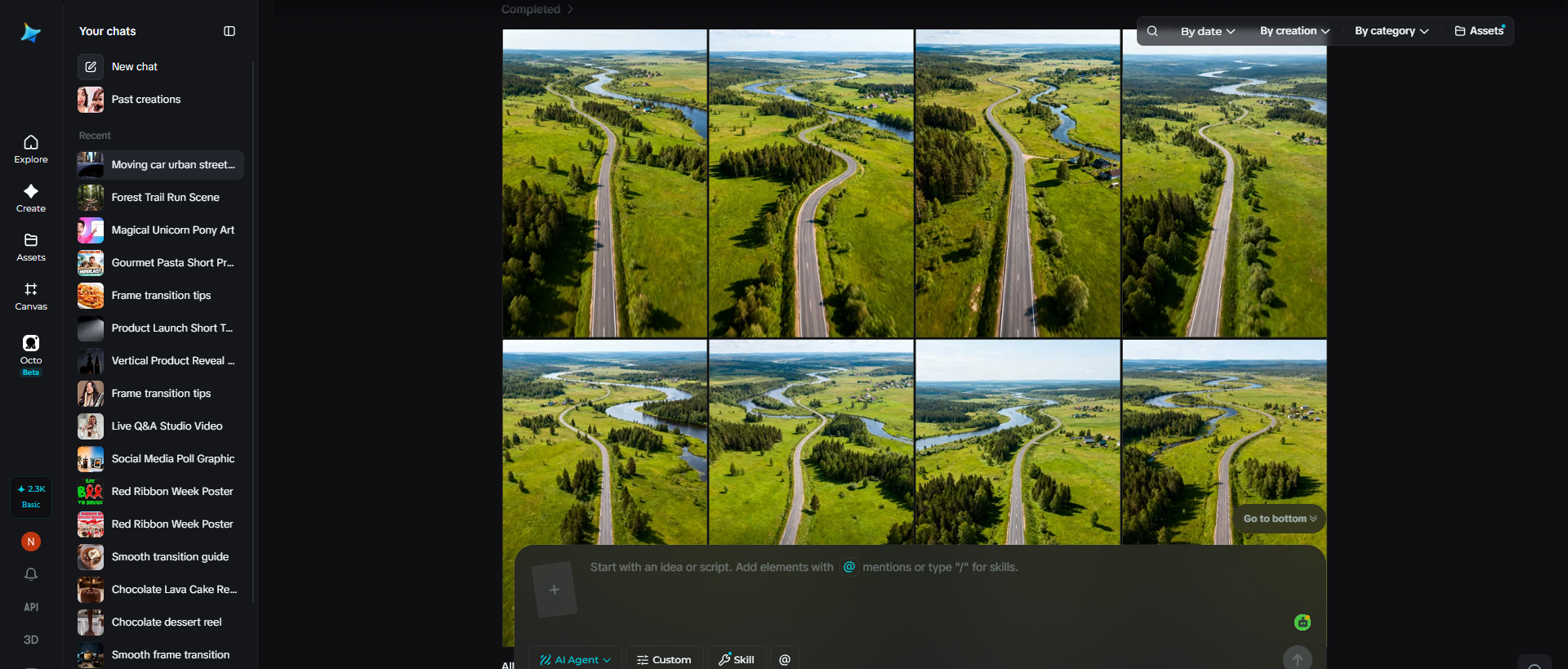Open the By category dropdown
The image size is (1568, 669).
tap(1392, 31)
